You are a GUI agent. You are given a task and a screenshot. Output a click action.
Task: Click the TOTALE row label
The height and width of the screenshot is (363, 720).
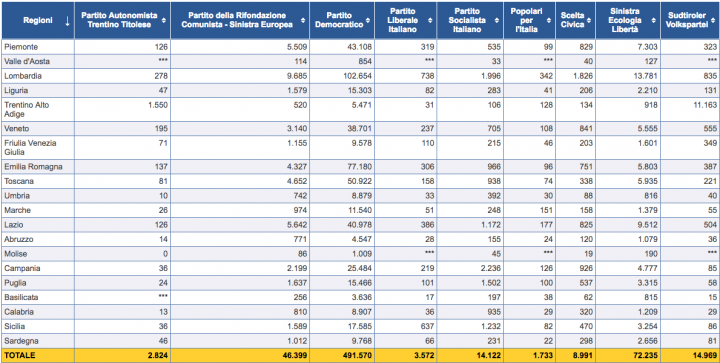pos(19,355)
